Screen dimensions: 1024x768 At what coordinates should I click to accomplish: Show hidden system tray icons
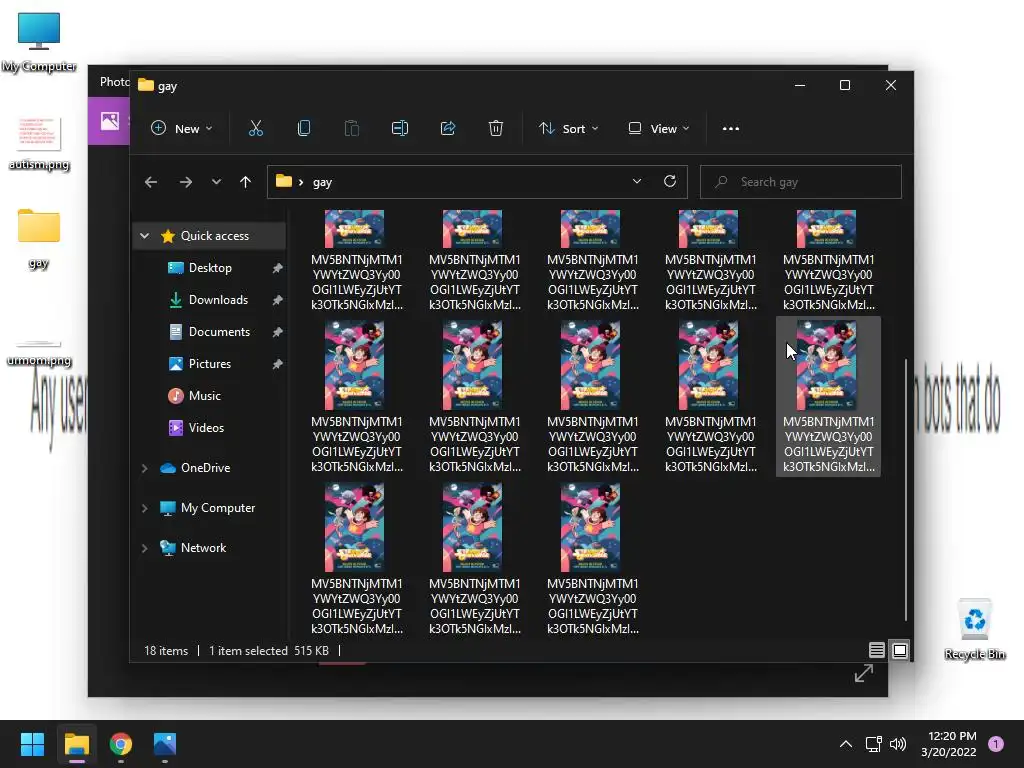(846, 744)
